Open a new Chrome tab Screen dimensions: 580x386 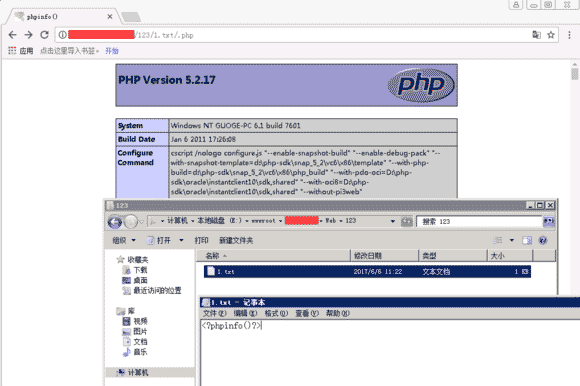point(131,17)
